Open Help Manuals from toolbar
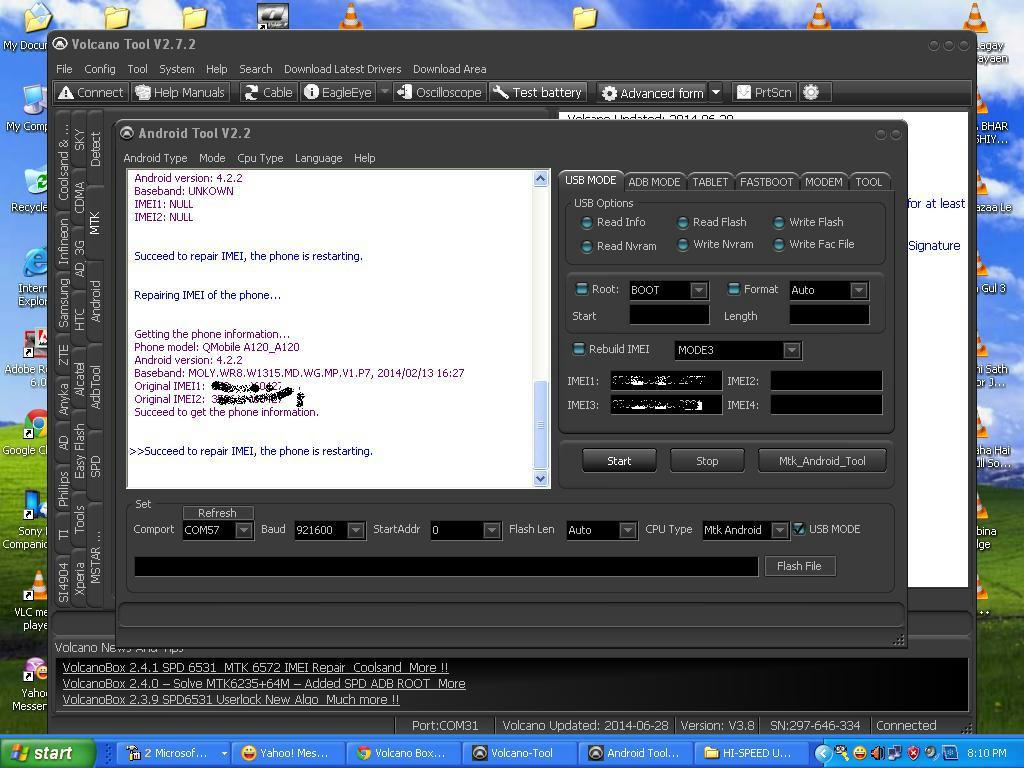This screenshot has width=1024, height=768. pos(181,93)
